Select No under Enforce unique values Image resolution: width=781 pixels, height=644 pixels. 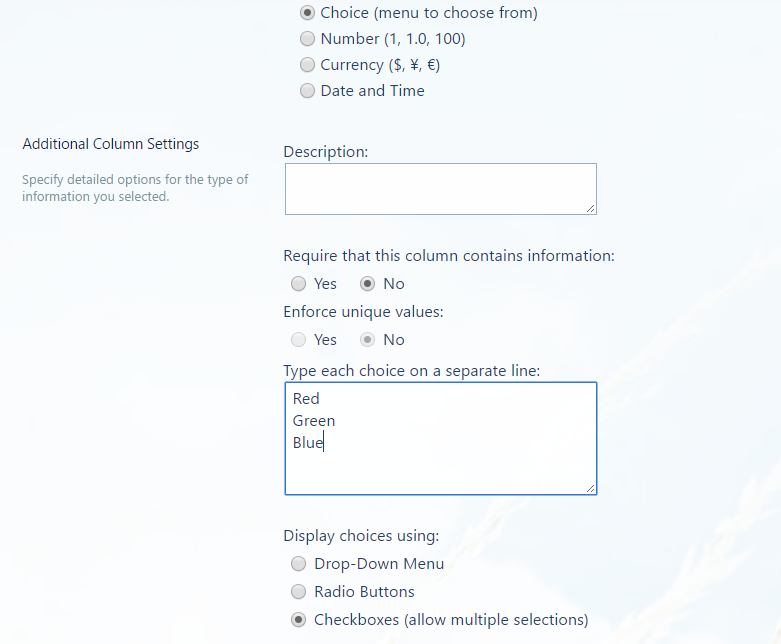point(368,340)
